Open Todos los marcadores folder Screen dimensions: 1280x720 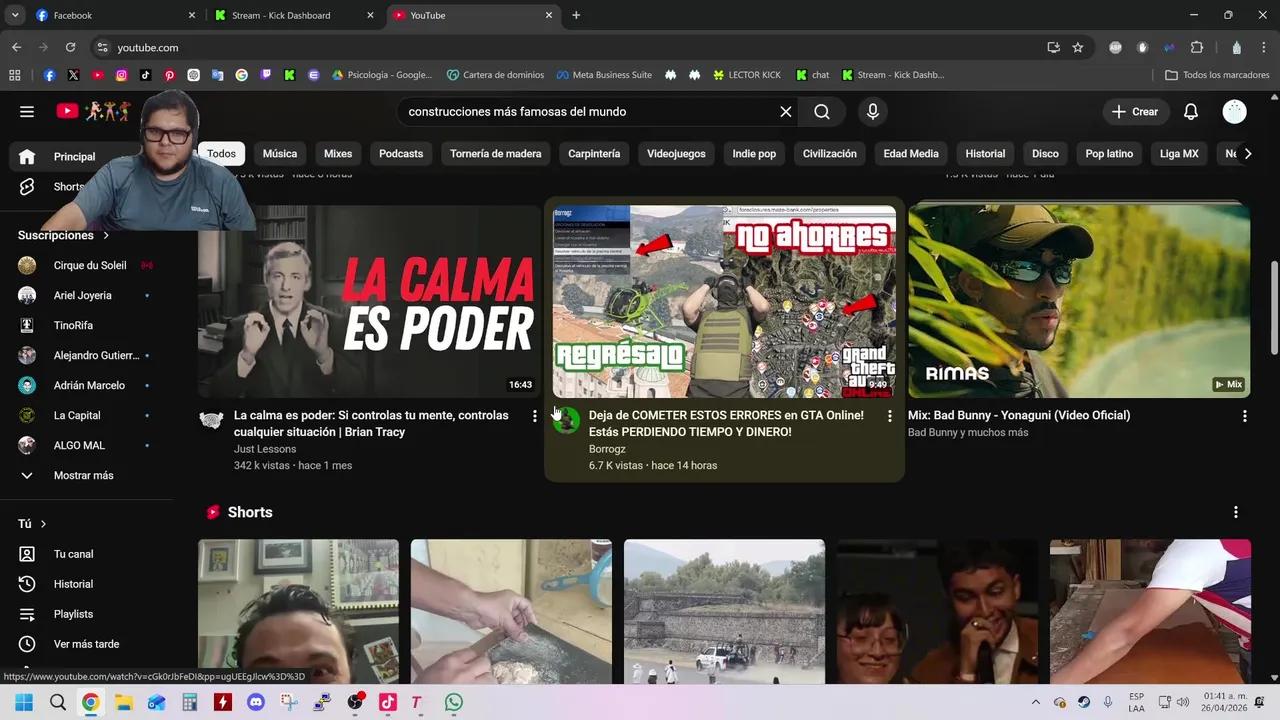pos(1217,75)
